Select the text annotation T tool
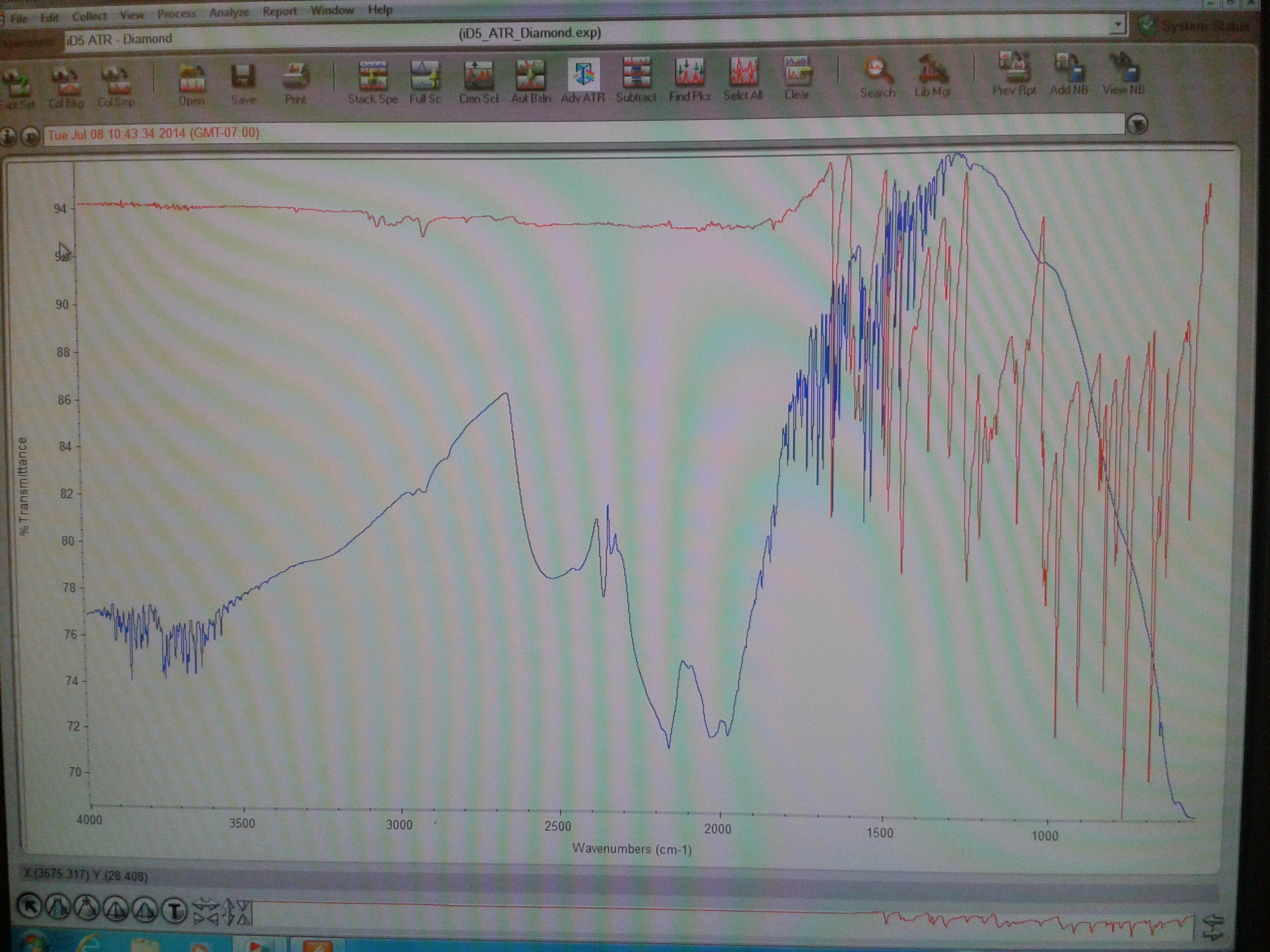 [175, 909]
